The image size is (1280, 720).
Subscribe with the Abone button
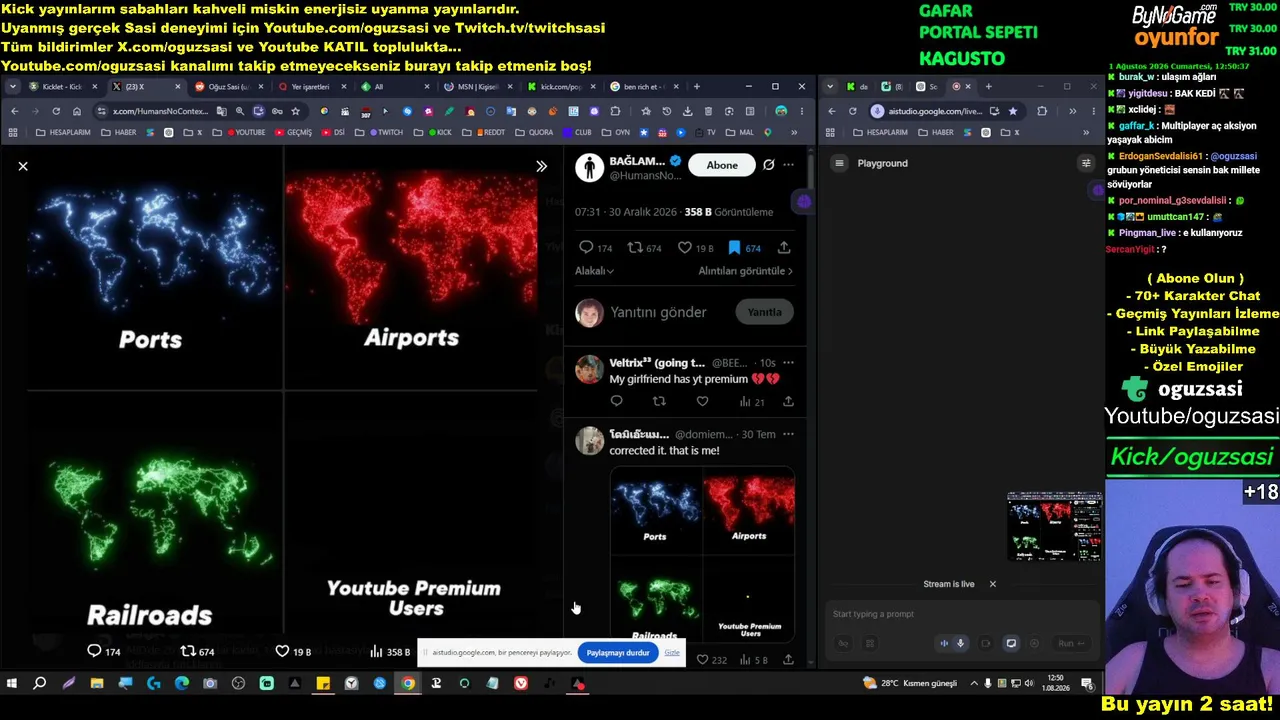click(x=722, y=165)
